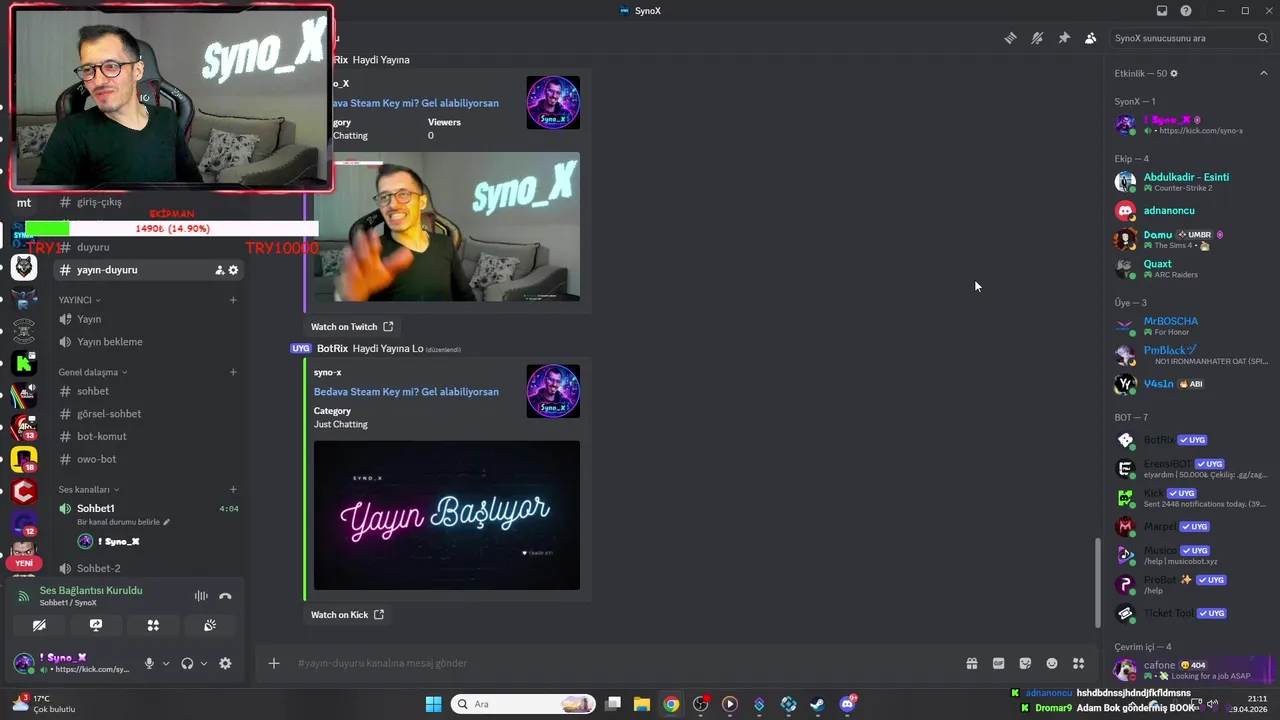Click the chat area scrollbar thumb
The image size is (1280, 720).
tap(1097, 583)
